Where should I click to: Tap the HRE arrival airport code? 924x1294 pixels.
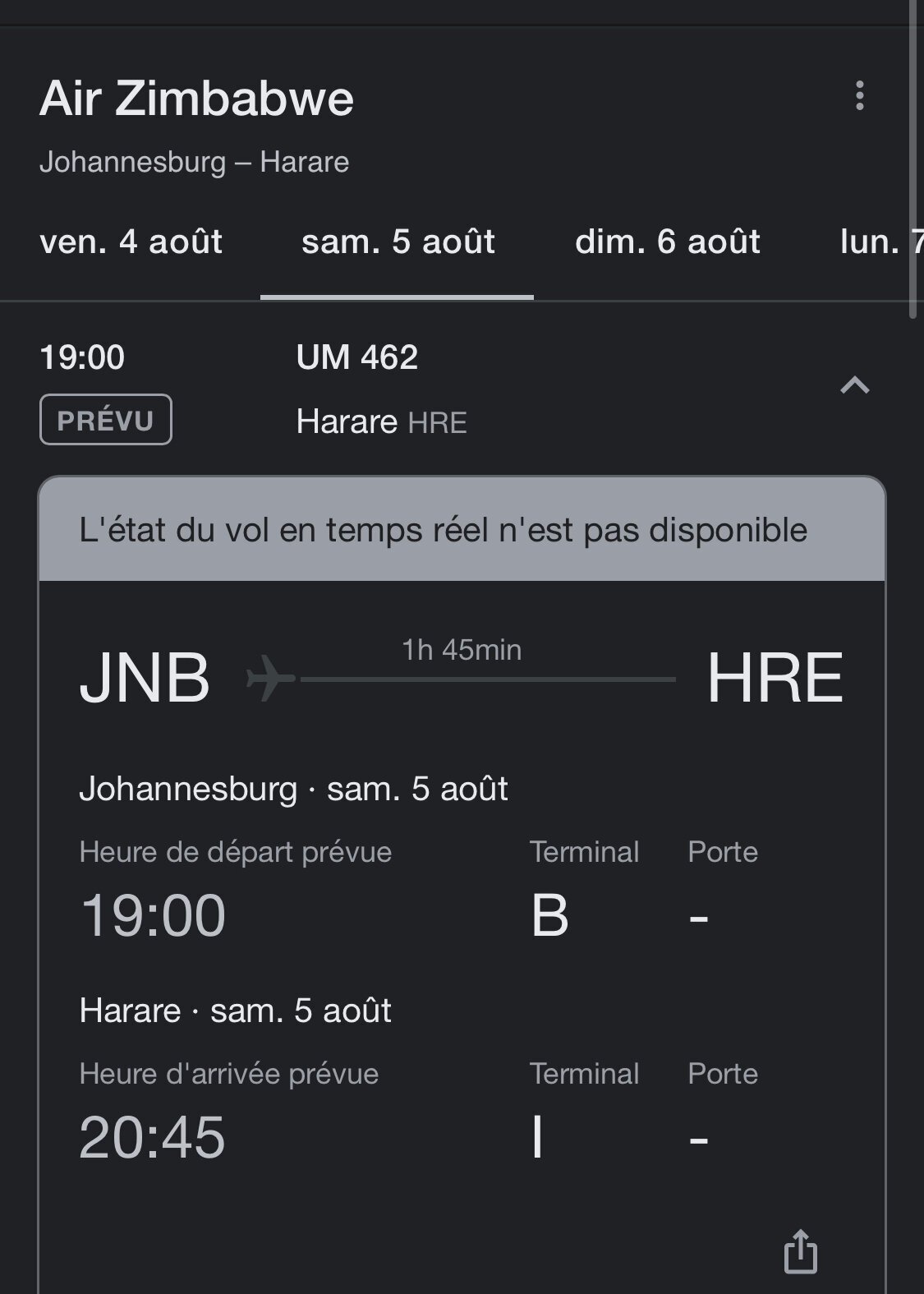pyautogui.click(x=775, y=679)
